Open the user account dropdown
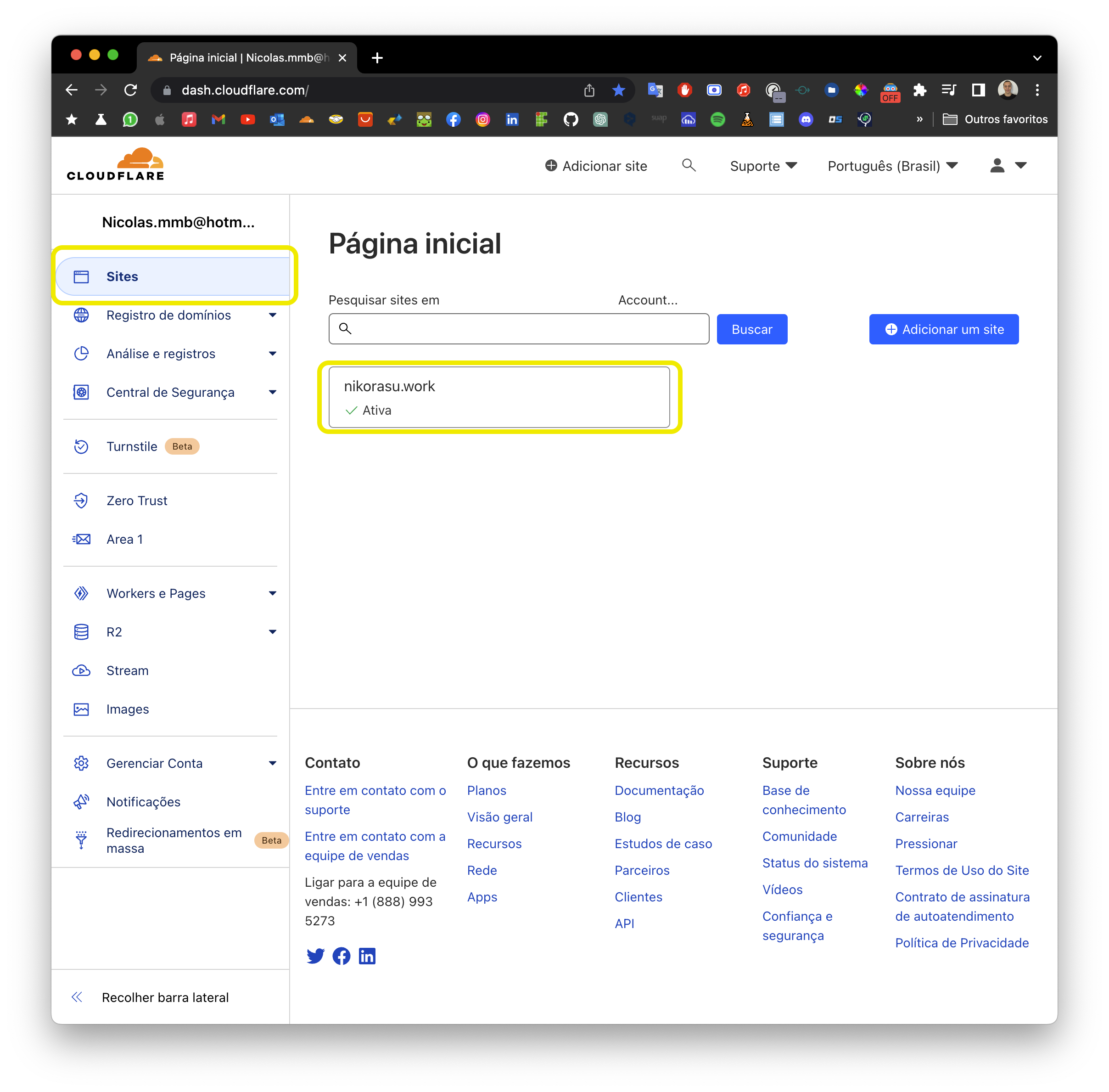The height and width of the screenshot is (1092, 1109). [x=1008, y=165]
